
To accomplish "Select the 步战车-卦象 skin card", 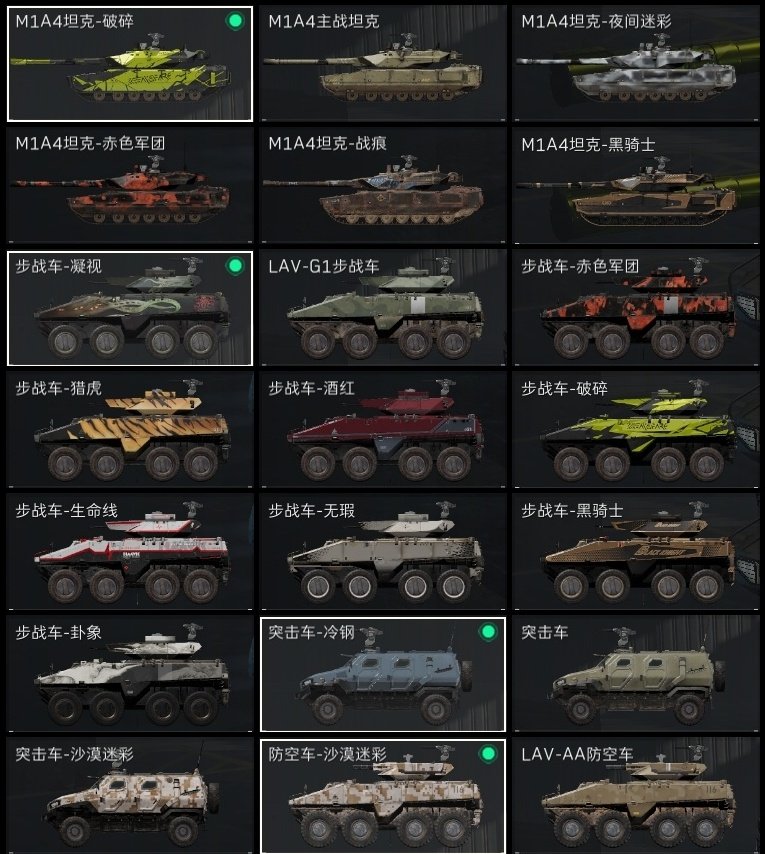I will pos(130,674).
